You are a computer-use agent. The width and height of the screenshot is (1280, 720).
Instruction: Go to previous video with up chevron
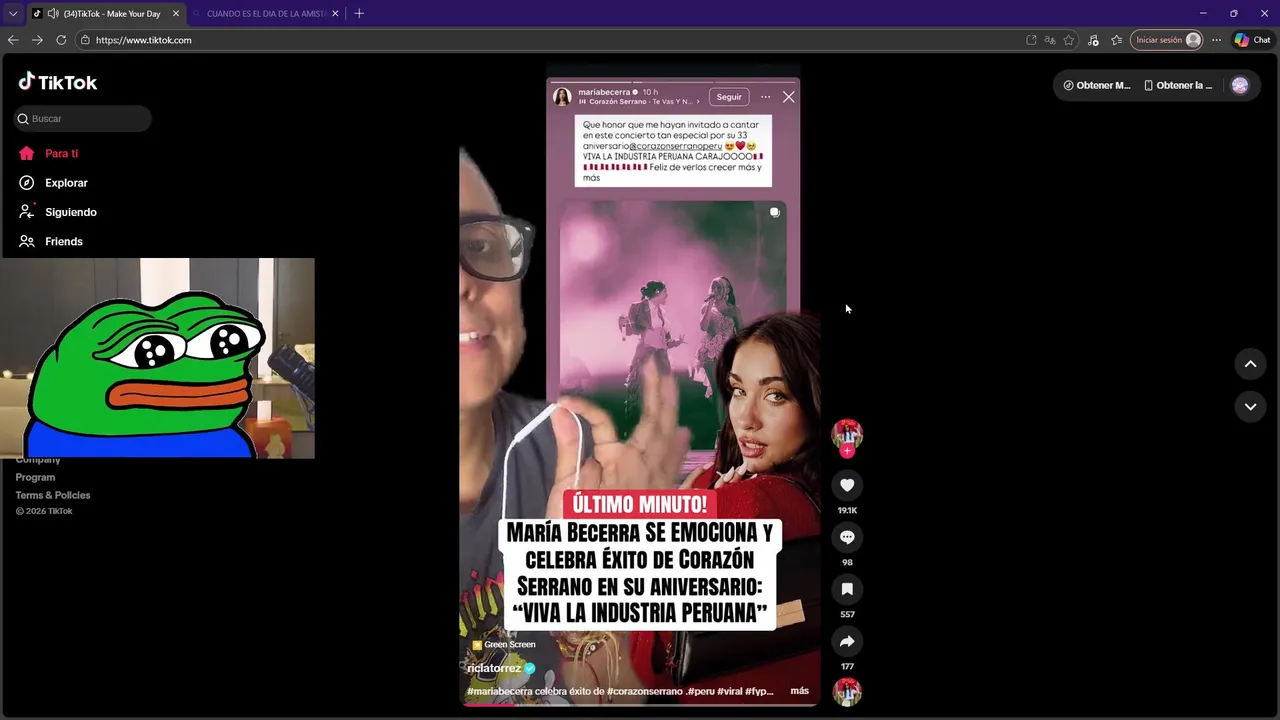(1250, 364)
